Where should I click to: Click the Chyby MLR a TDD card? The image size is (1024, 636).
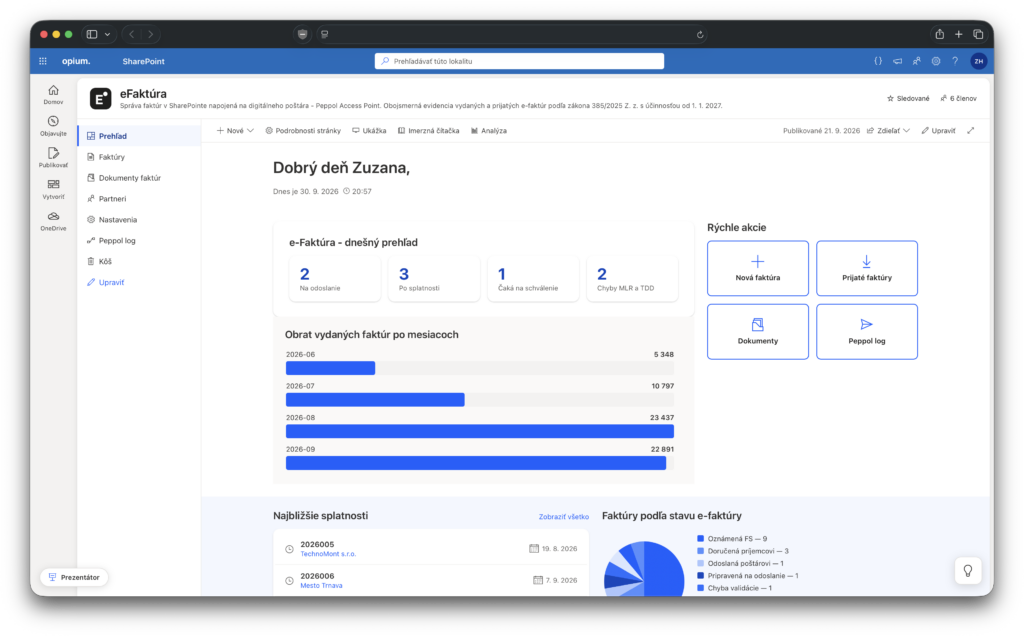(633, 279)
